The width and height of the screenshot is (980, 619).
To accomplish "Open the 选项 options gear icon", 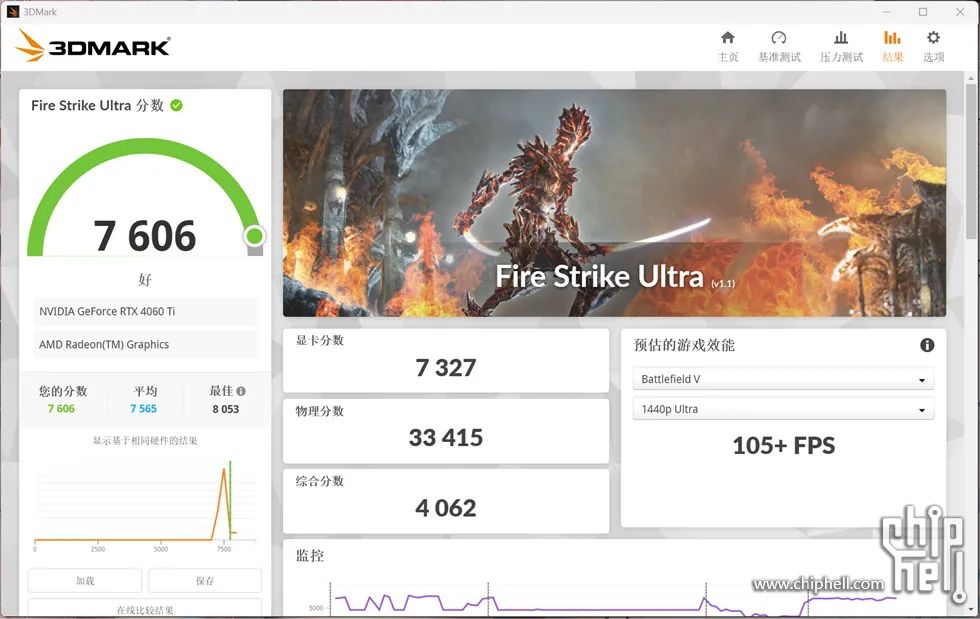I will 933,38.
